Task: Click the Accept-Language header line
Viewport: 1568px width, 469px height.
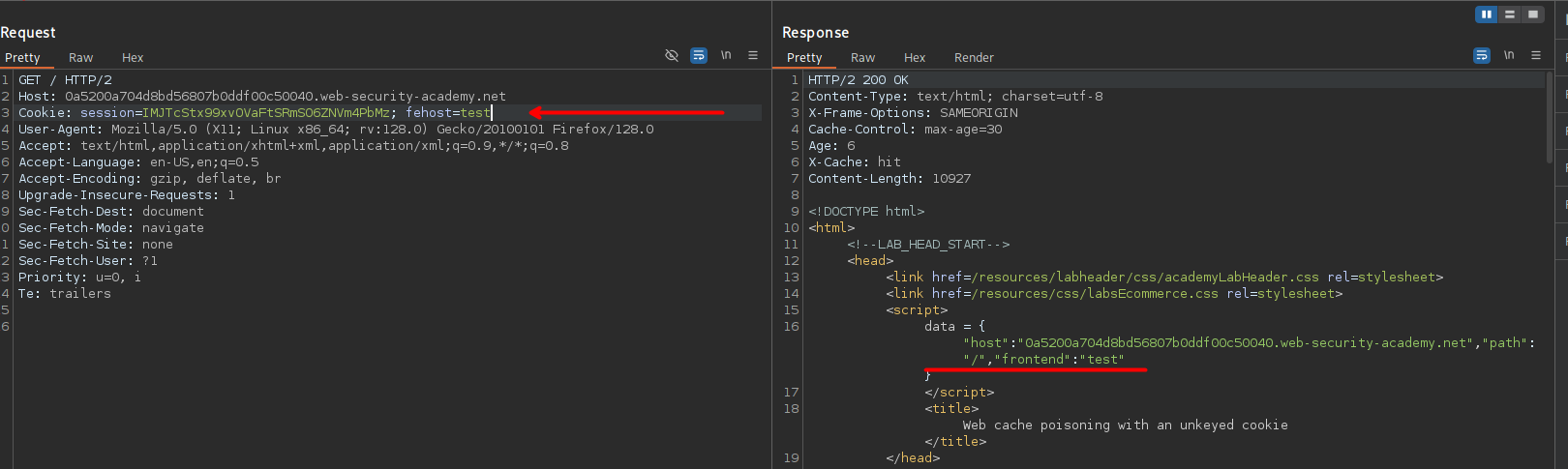Action: (138, 162)
